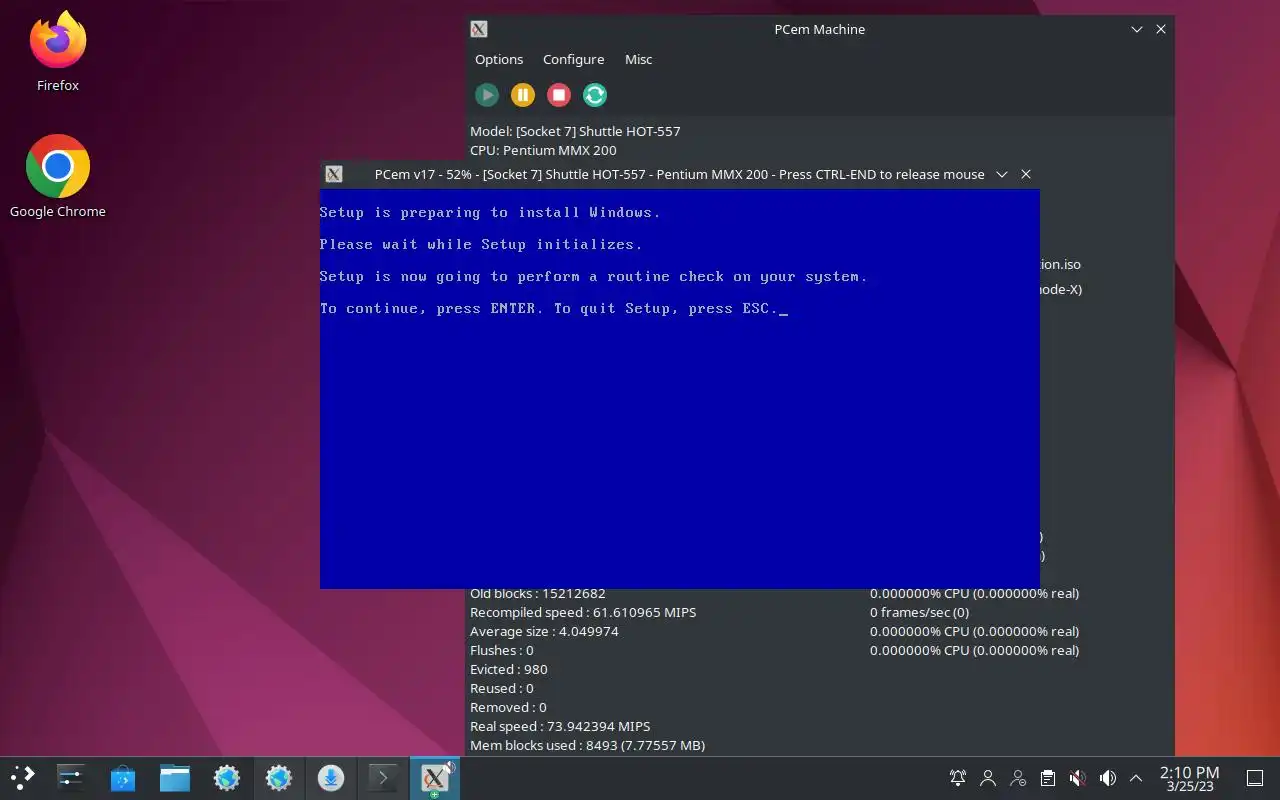Select the Recompiled speed 61.610965 MIPS line
The image size is (1280, 800).
[x=583, y=612]
